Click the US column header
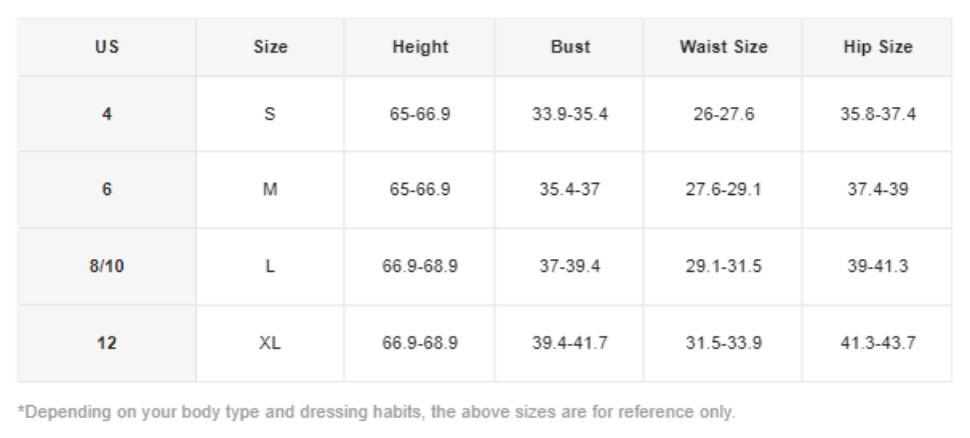This screenshot has height=438, width=970. [x=107, y=47]
